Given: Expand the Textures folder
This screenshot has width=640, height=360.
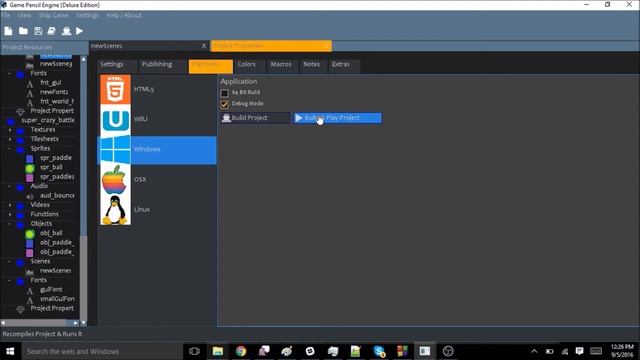Looking at the screenshot, I should [x=10, y=130].
